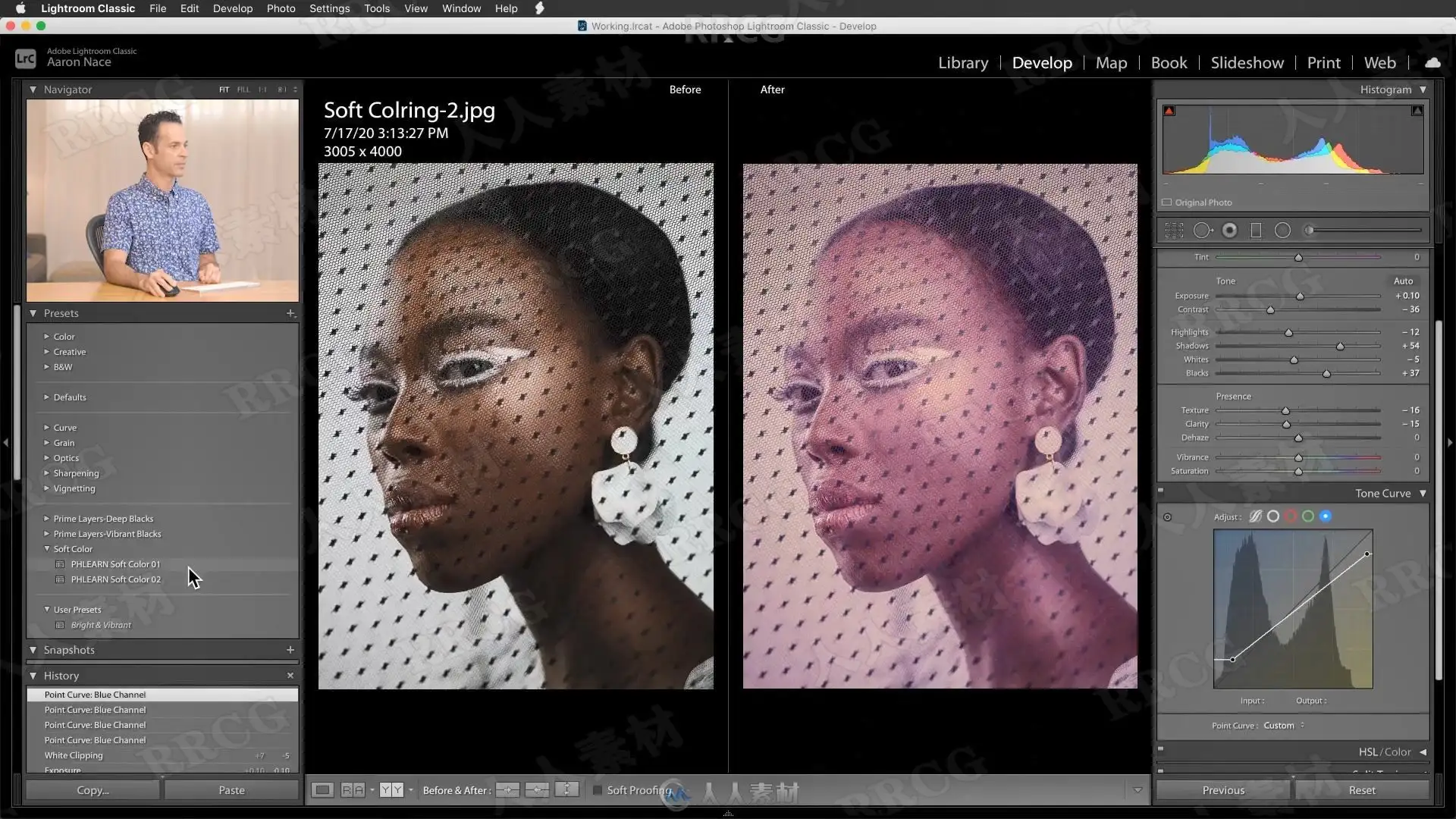Create a new snapshot with plus icon

click(290, 650)
